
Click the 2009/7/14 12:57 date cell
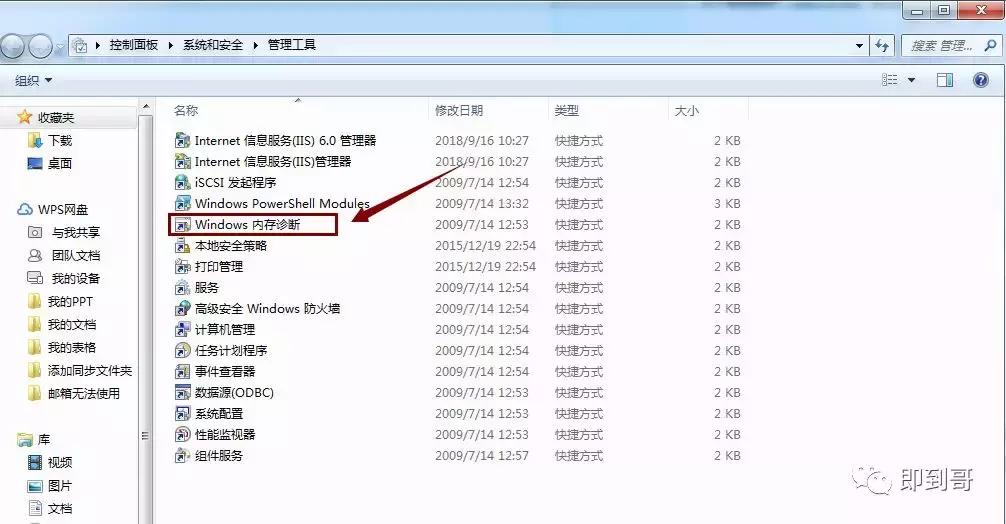482,456
